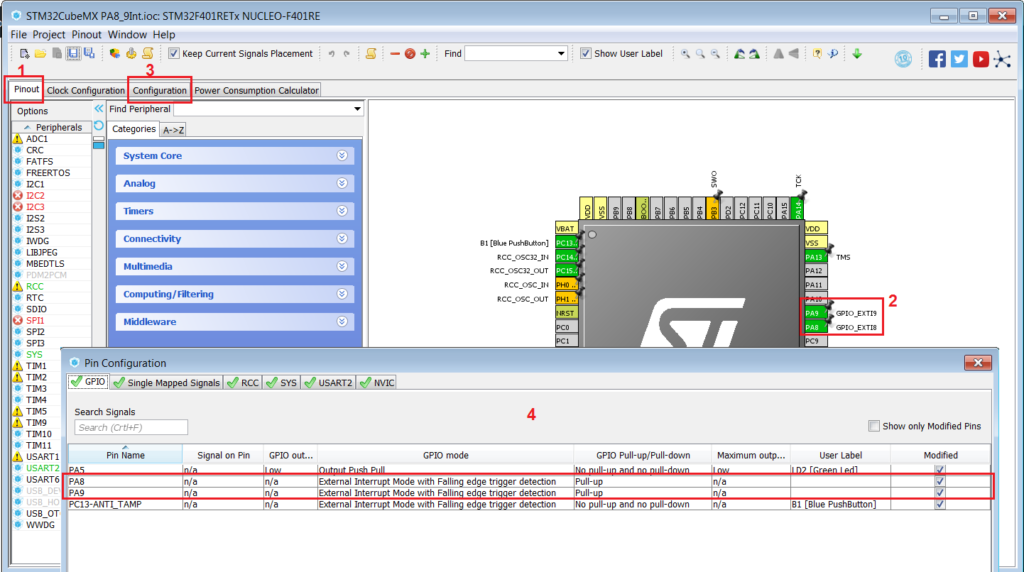Viewport: 1024px width, 572px height.
Task: Uncheck Keep Current Signals Placement
Action: (174, 54)
